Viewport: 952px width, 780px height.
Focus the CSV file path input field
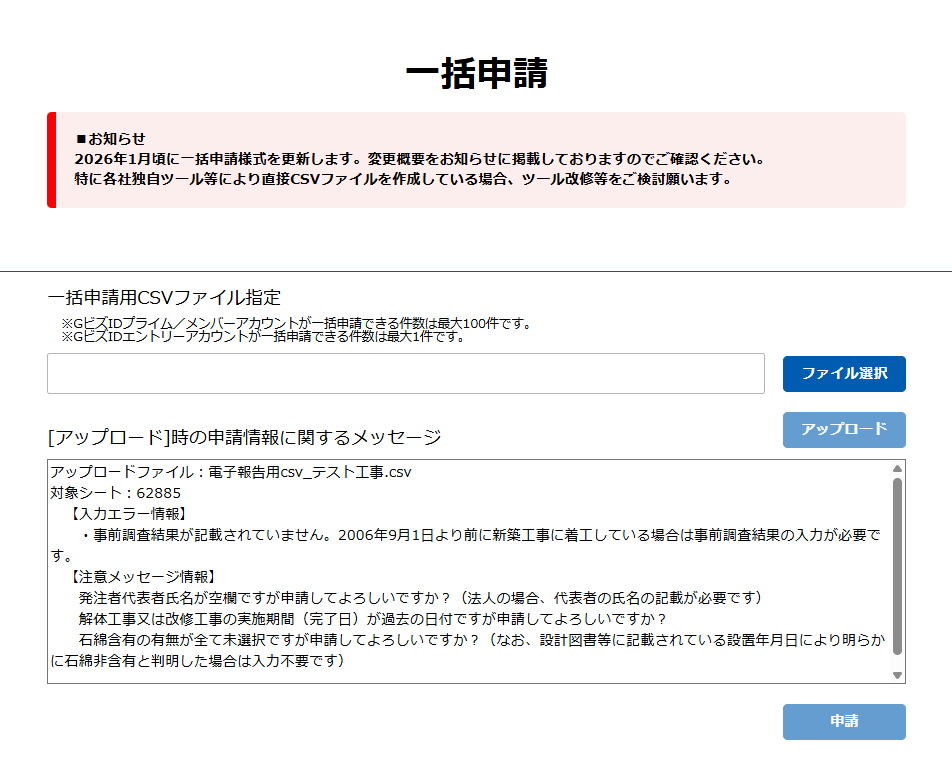405,373
